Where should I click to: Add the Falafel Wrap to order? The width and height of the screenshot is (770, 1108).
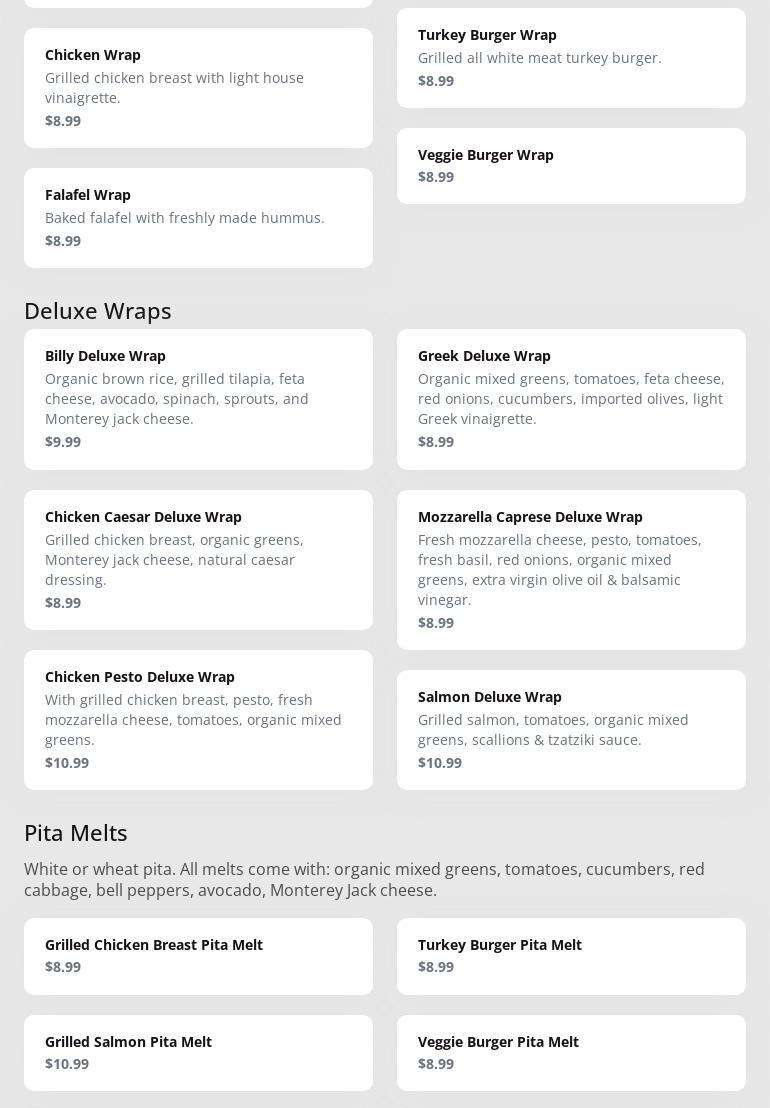[198, 218]
